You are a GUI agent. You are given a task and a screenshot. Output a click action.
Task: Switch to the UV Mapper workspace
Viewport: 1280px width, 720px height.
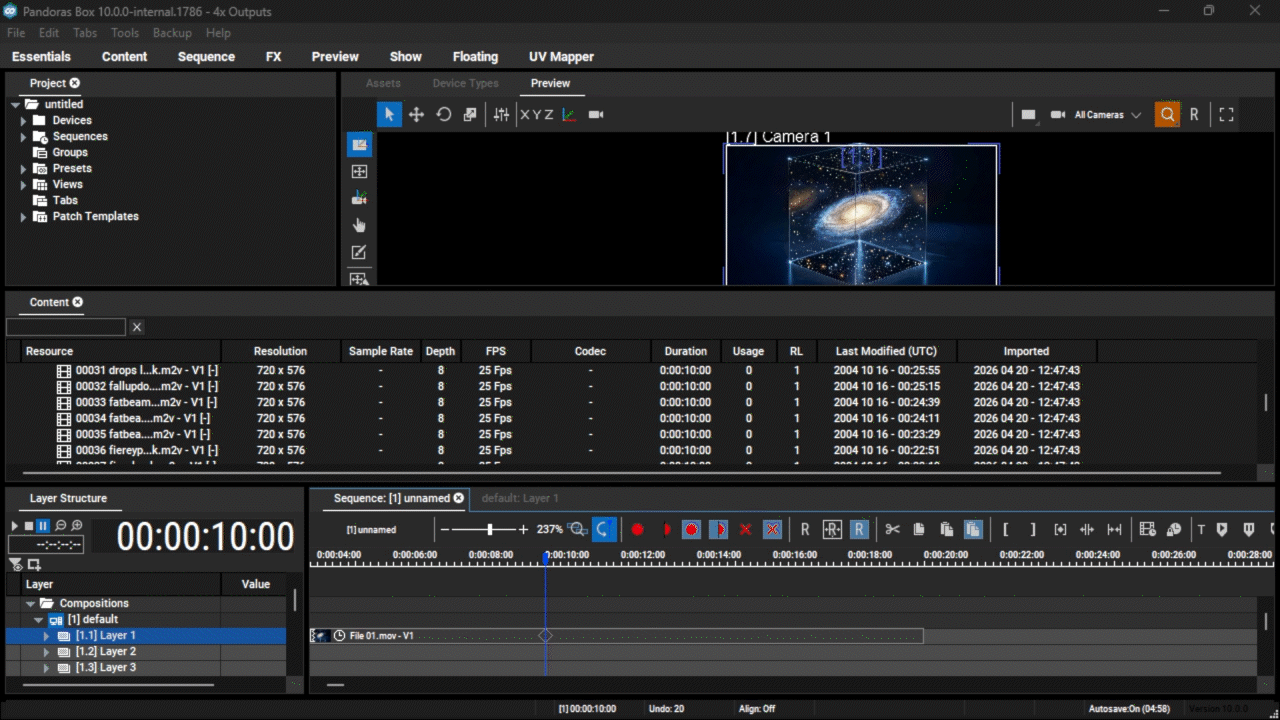(x=561, y=57)
